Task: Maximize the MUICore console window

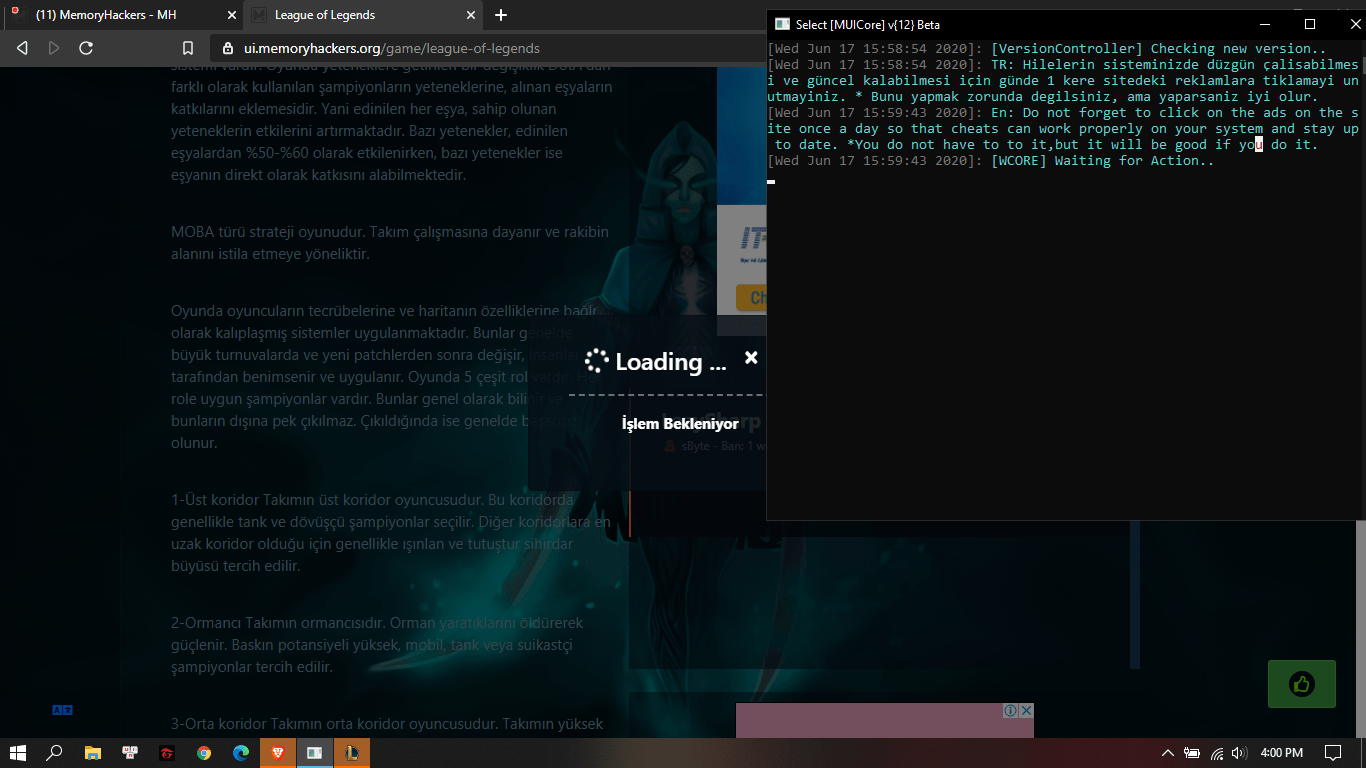Action: 1310,24
